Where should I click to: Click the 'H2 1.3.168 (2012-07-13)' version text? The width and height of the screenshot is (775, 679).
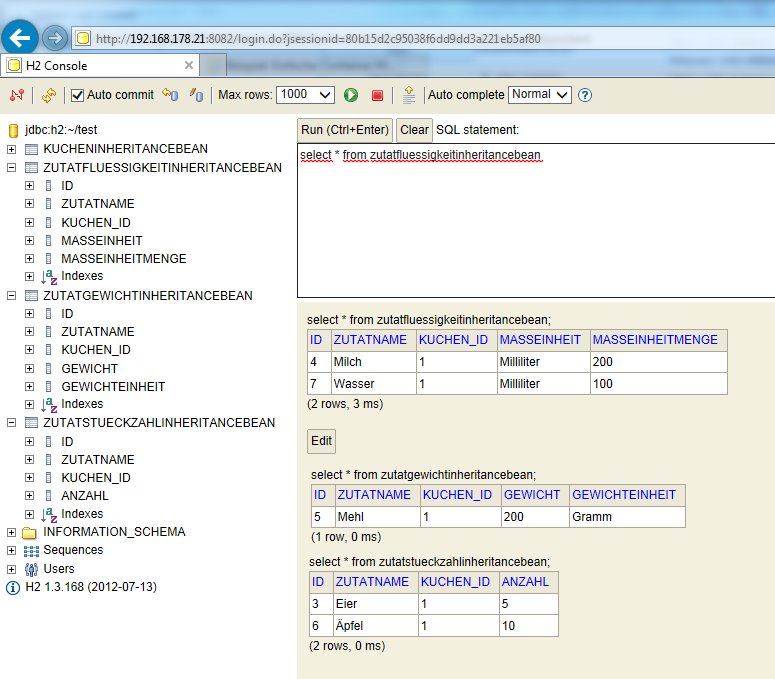pyautogui.click(x=91, y=587)
